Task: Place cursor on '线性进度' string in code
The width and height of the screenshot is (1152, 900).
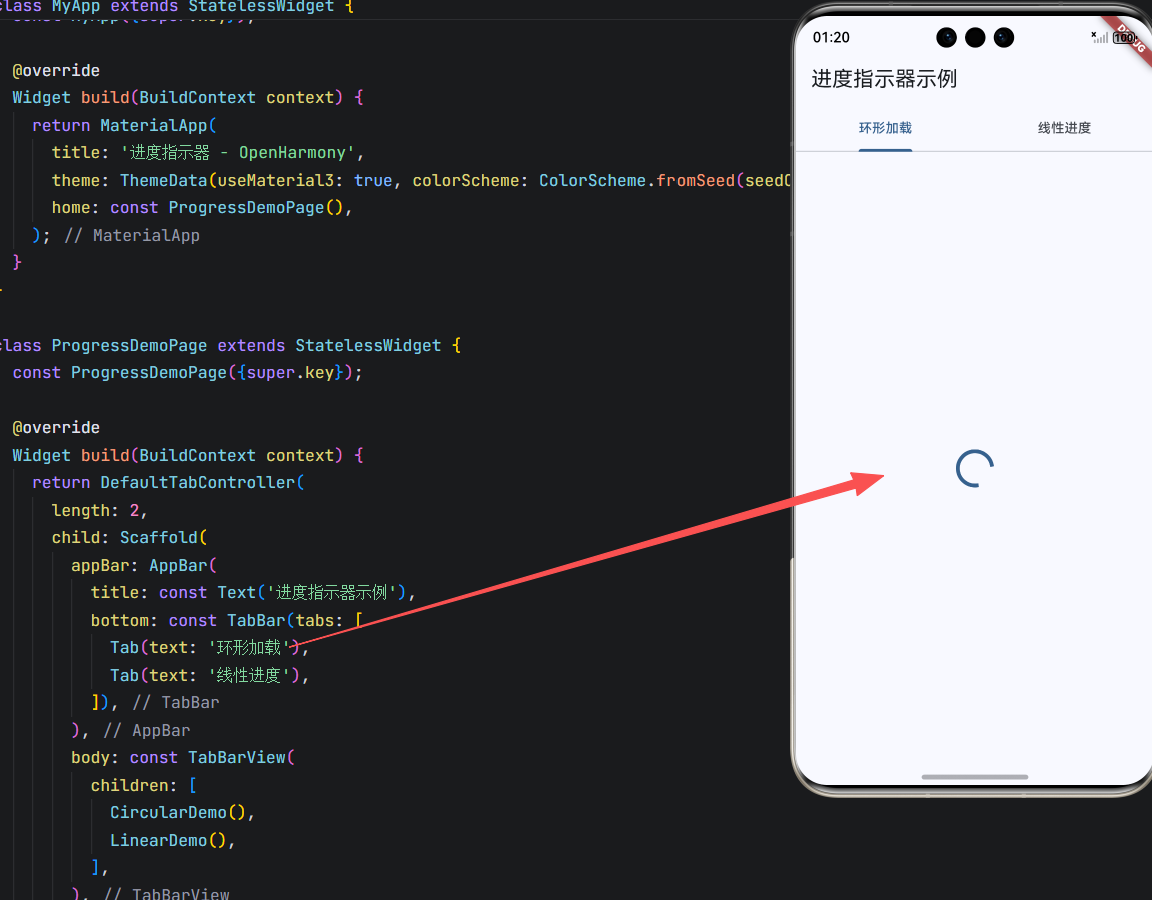Action: [x=248, y=675]
